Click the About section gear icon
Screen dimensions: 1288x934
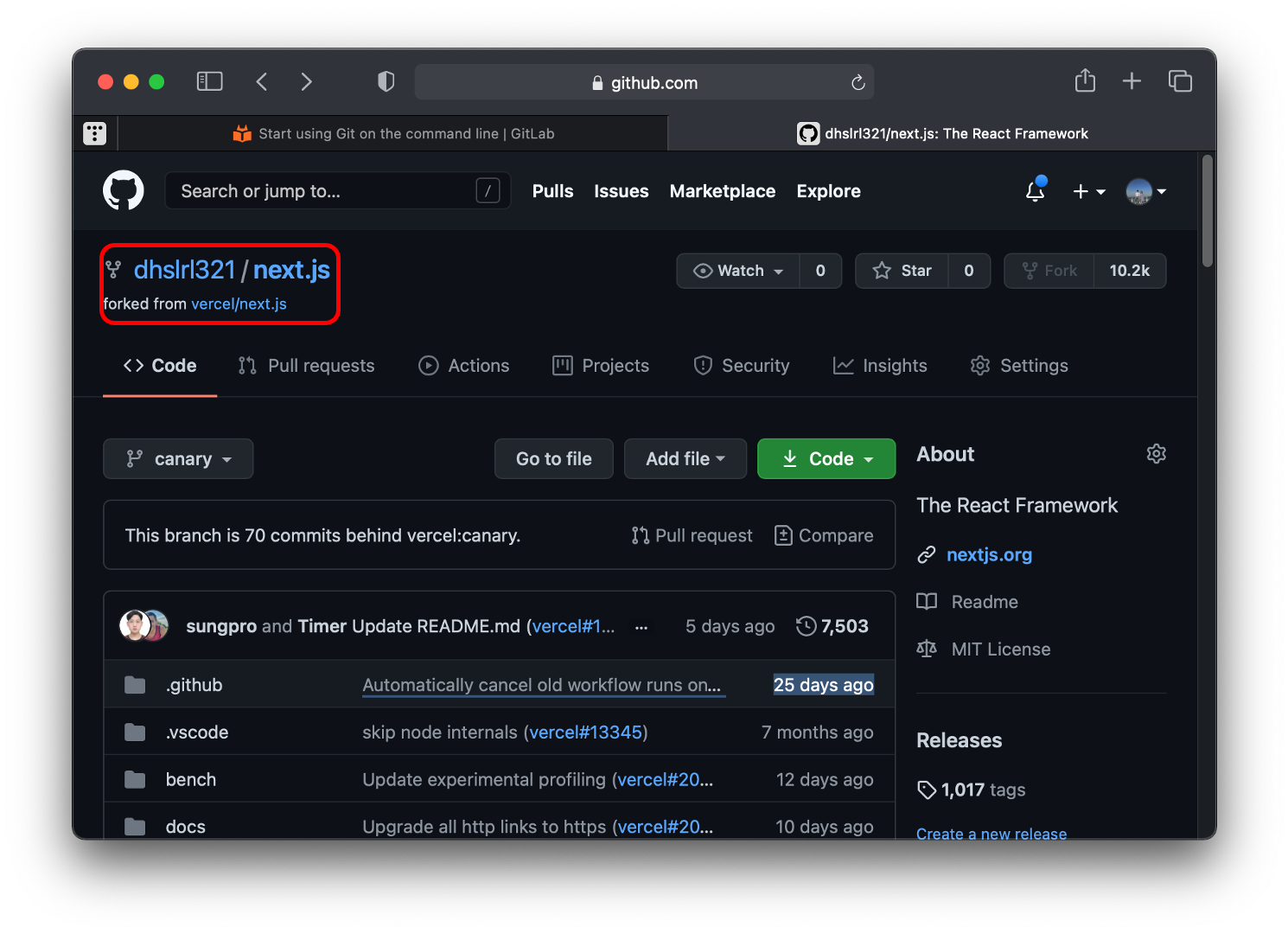click(1156, 454)
